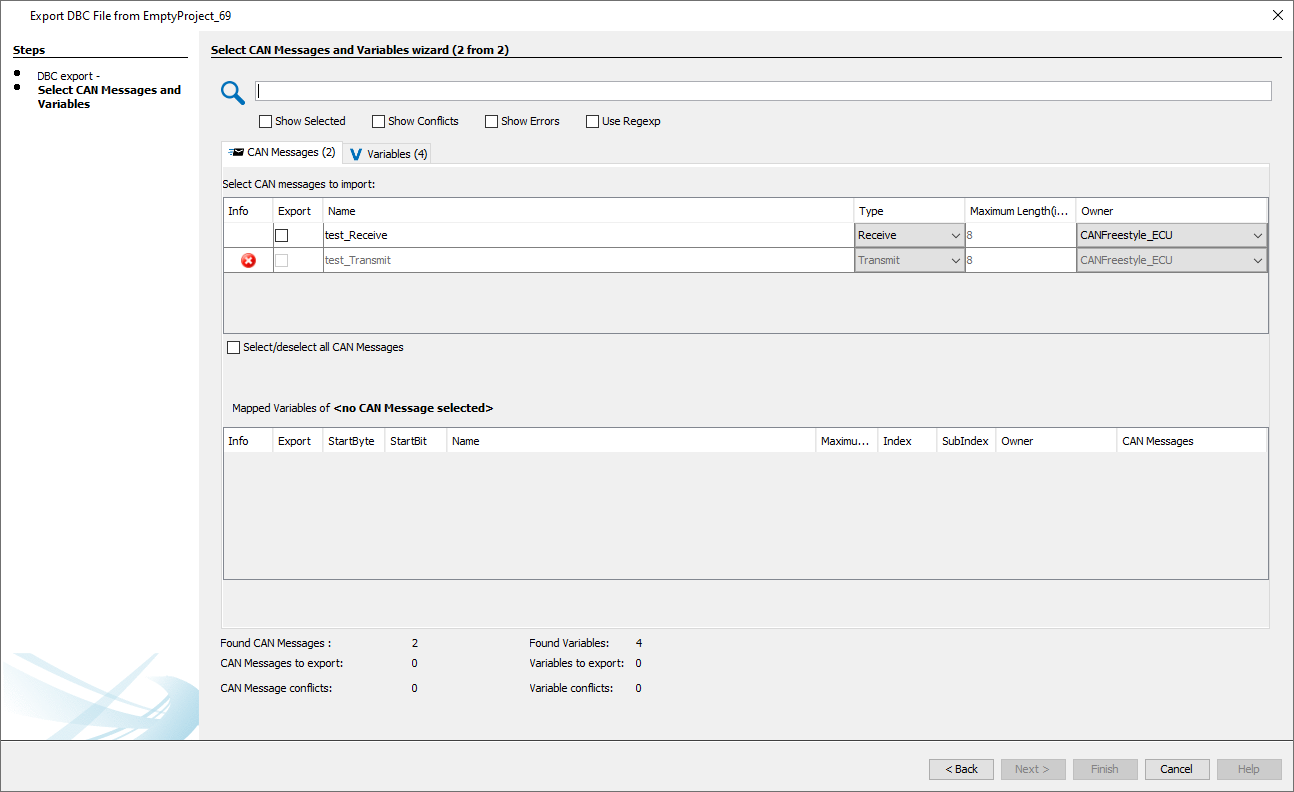
Task: Enable the Show Errors checkbox
Action: pyautogui.click(x=491, y=120)
